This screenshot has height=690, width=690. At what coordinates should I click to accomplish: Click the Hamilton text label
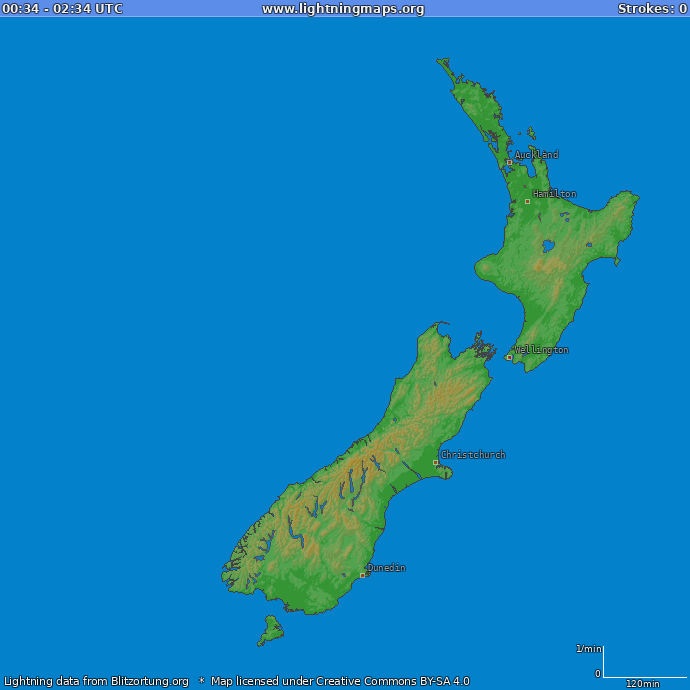tap(554, 194)
